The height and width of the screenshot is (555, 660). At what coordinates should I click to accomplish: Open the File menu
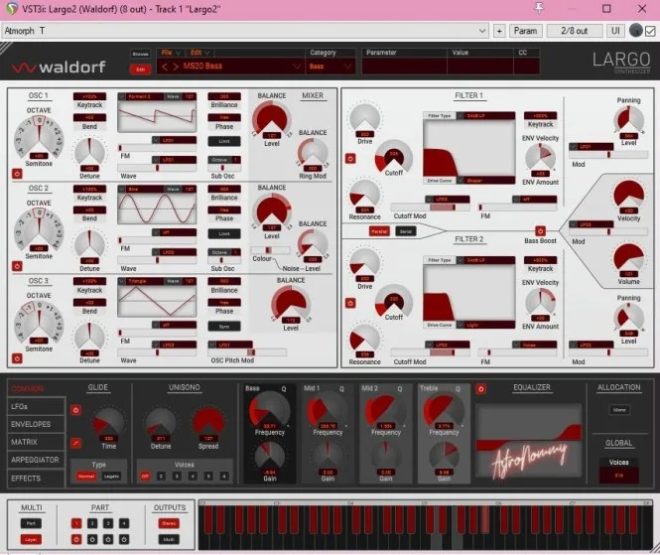pyautogui.click(x=170, y=53)
